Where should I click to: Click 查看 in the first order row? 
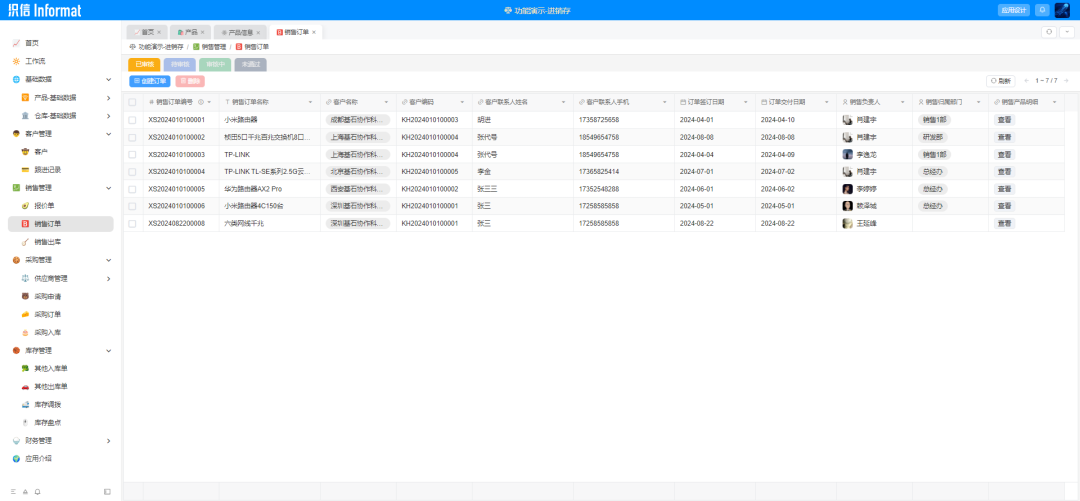[1004, 120]
